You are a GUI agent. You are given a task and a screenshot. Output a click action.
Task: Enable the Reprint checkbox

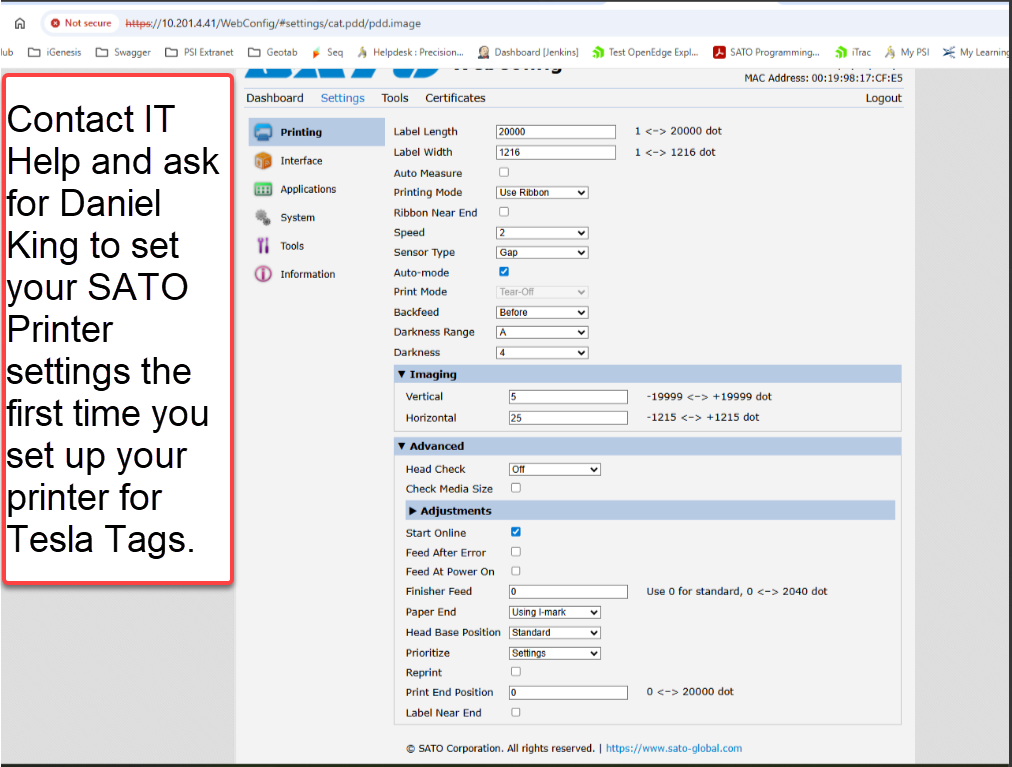(x=516, y=672)
